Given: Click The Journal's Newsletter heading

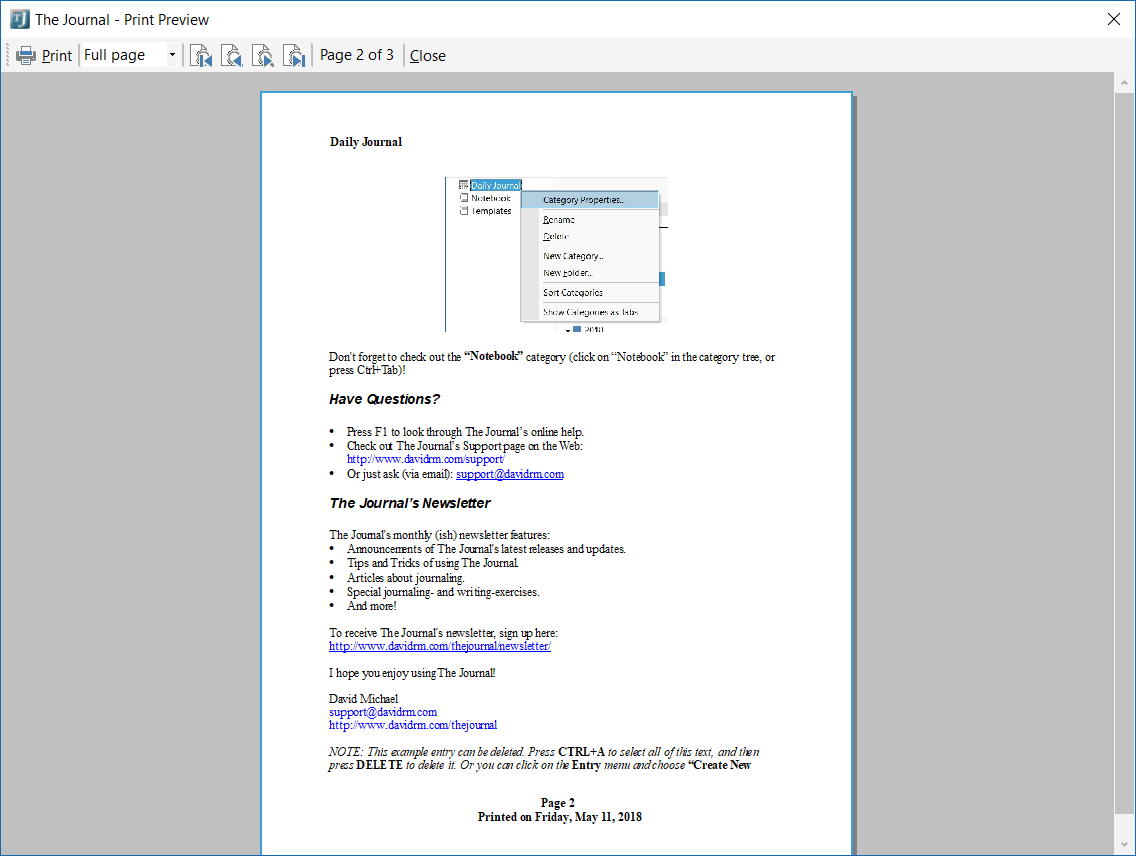Looking at the screenshot, I should click(x=410, y=503).
